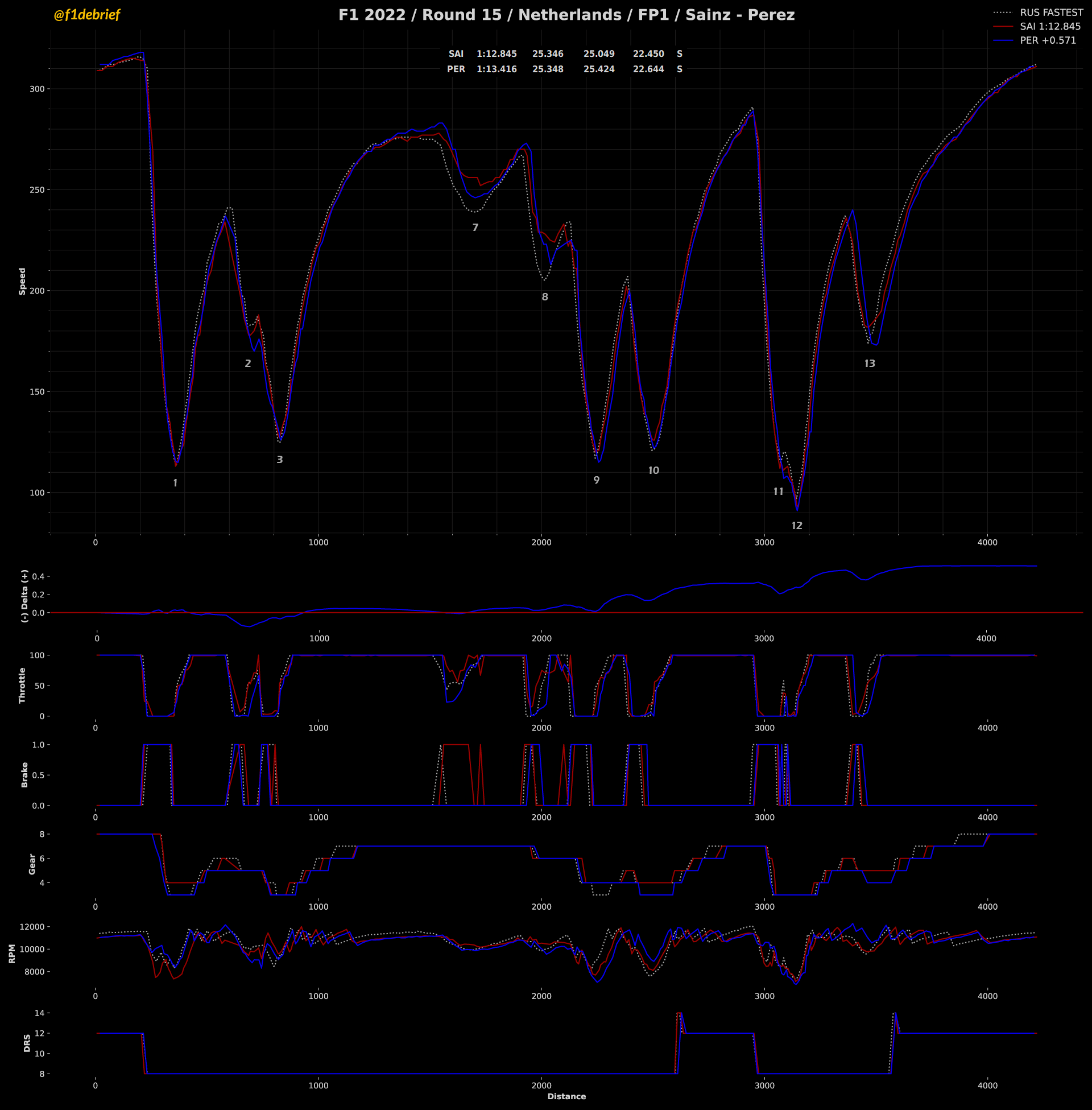Click the 300 speed axis tick label
1092x1110 pixels.
click(38, 89)
